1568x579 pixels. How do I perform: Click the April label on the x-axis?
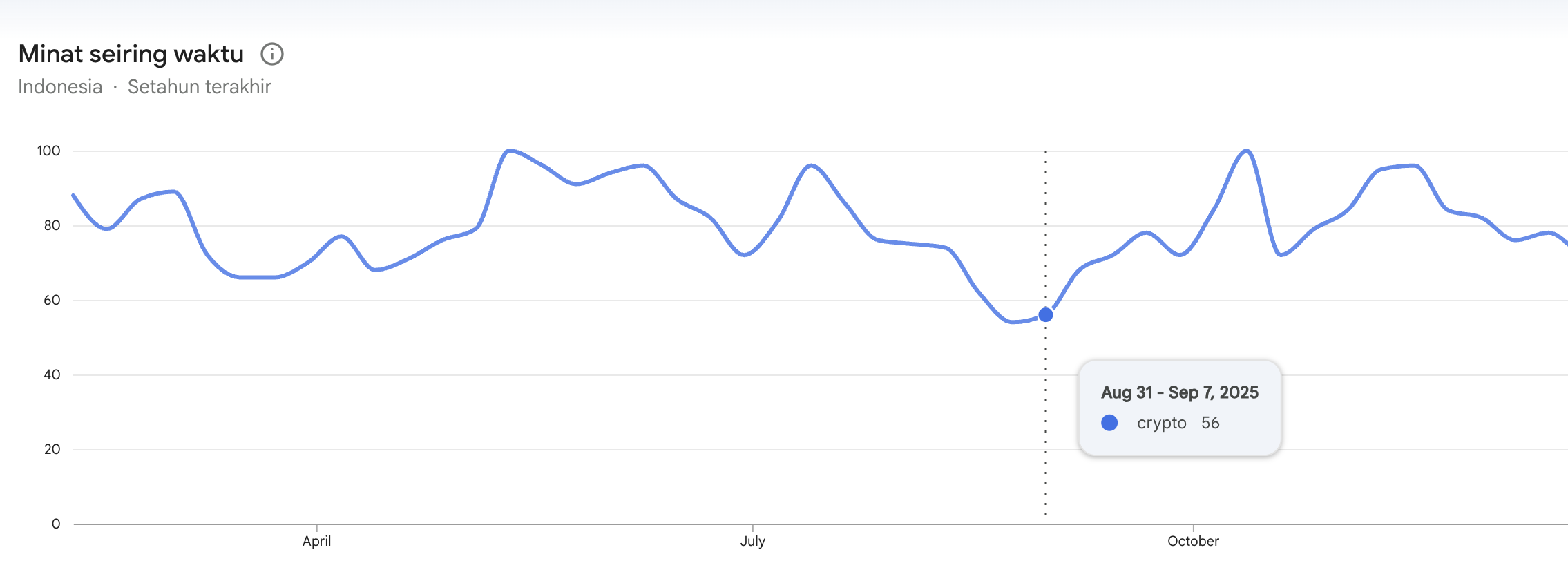[x=316, y=541]
